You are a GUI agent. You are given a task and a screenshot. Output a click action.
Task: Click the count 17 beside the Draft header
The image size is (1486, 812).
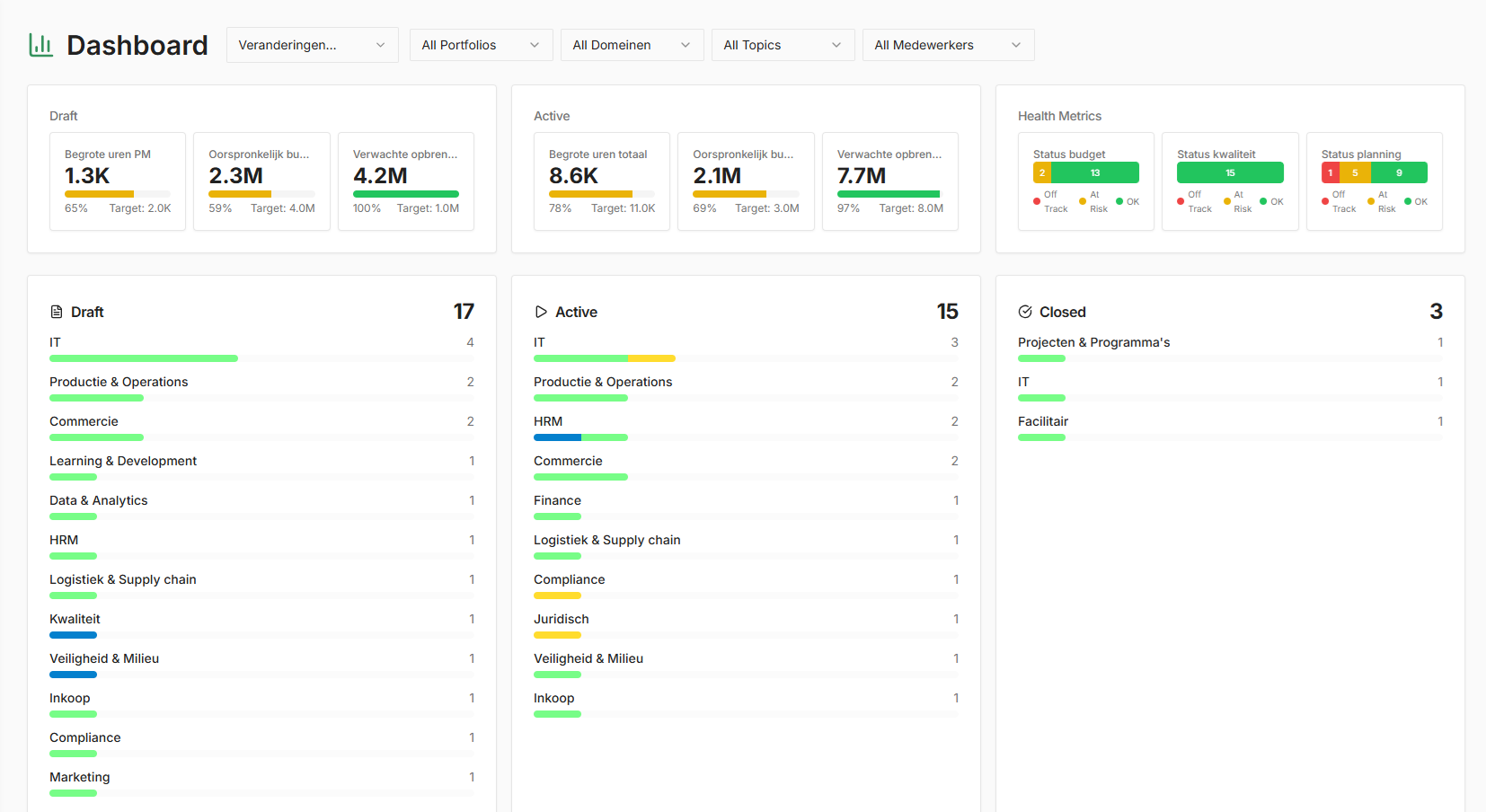[464, 311]
